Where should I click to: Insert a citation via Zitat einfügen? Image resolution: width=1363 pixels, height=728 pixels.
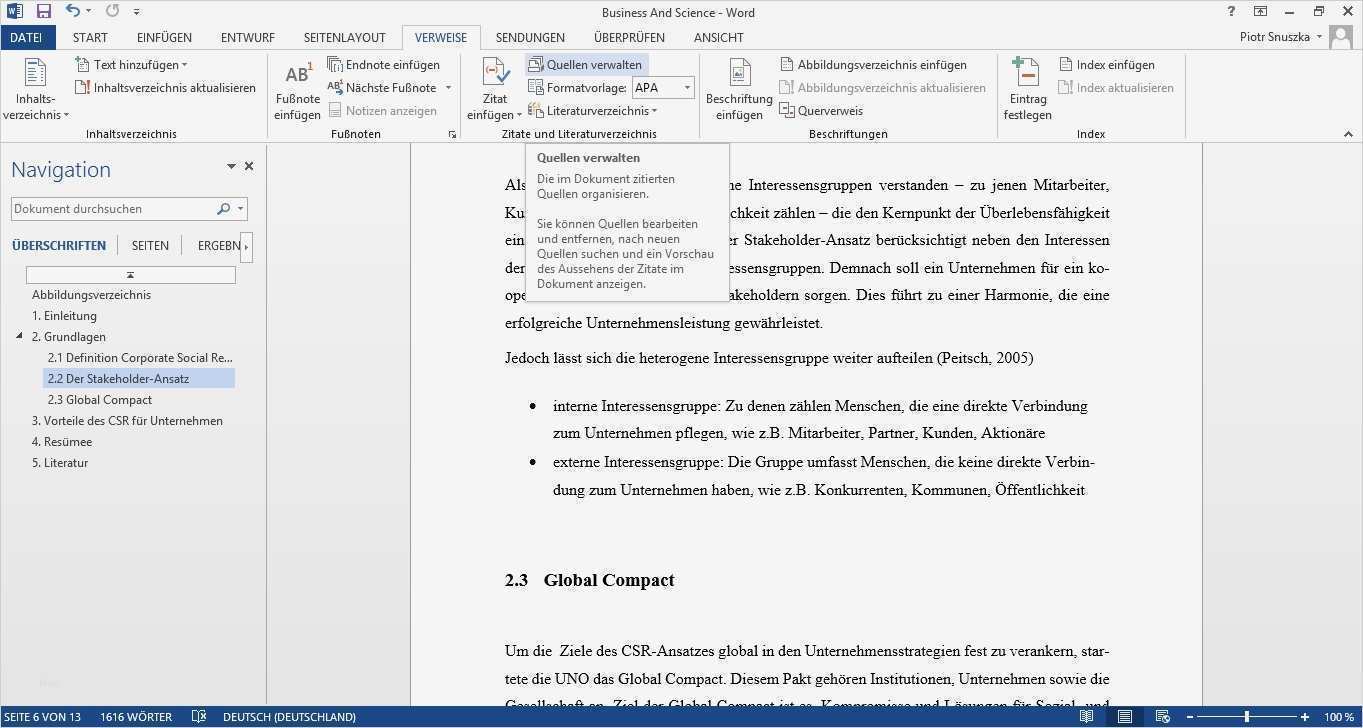coord(493,89)
